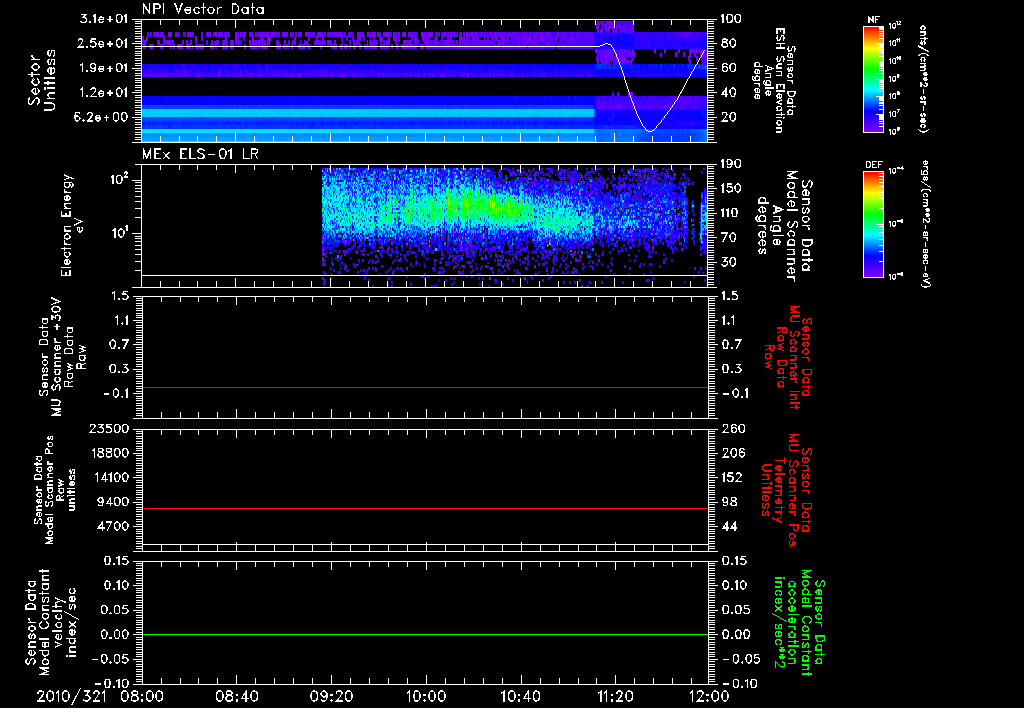Viewport: 1024px width, 708px height.
Task: Click the 'Sector Unitless' axis label
Action: pos(42,80)
